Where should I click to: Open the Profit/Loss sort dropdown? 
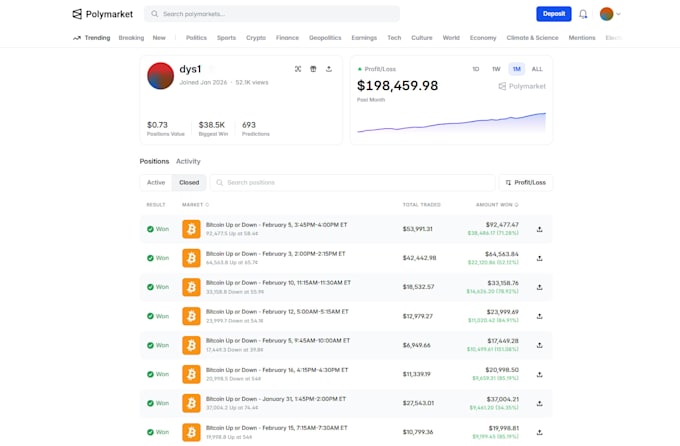pyautogui.click(x=526, y=183)
